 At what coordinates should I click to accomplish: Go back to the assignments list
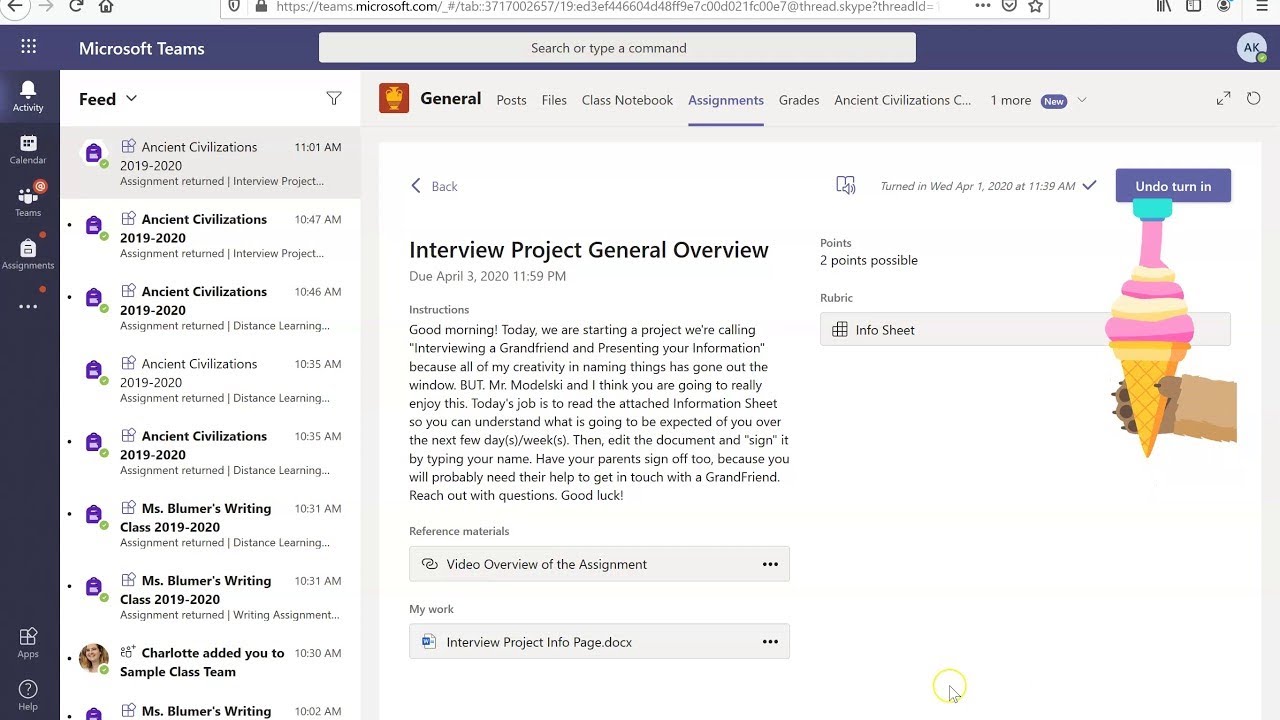434,186
